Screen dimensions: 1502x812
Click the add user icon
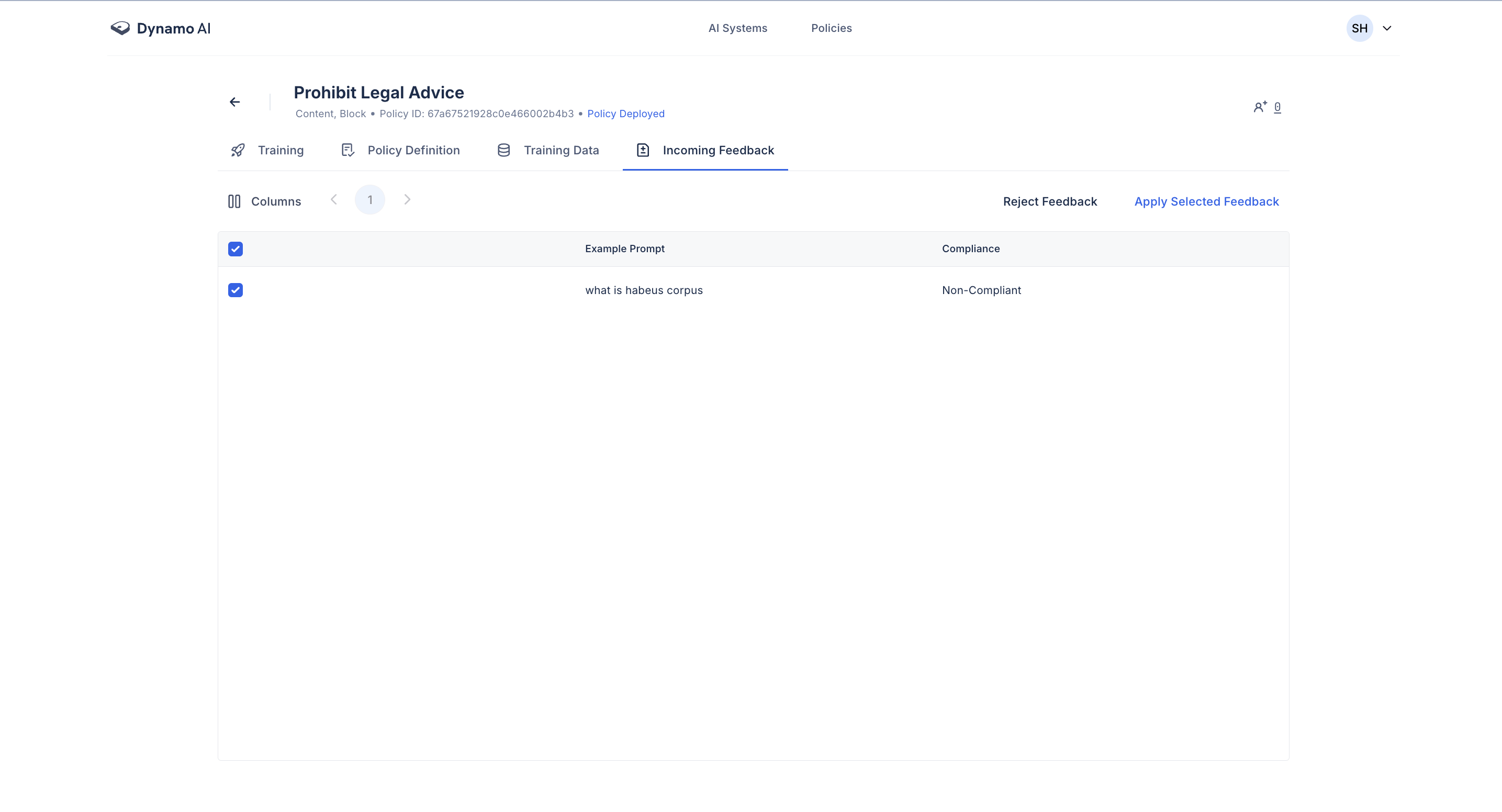(1260, 107)
